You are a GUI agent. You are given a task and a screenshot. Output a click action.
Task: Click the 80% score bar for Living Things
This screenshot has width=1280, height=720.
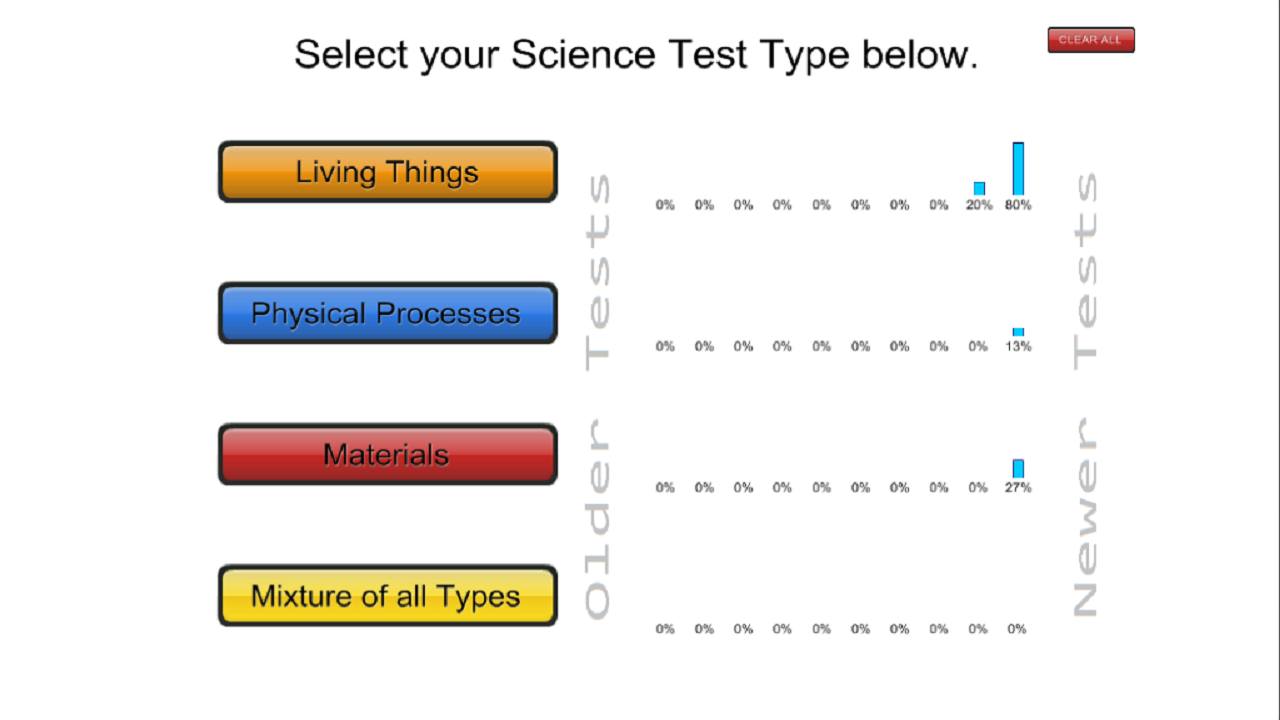(1018, 168)
